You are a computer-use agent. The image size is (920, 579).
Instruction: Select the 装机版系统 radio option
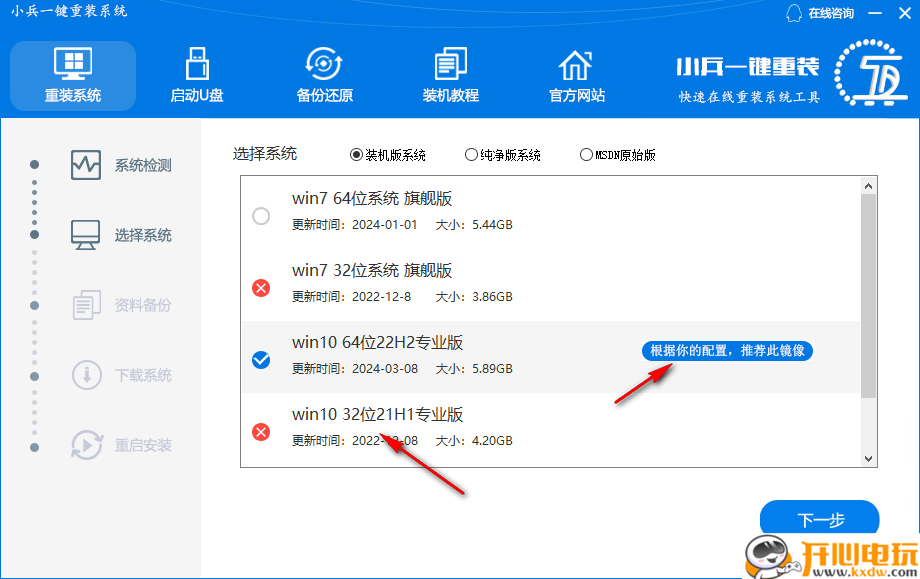click(x=356, y=154)
